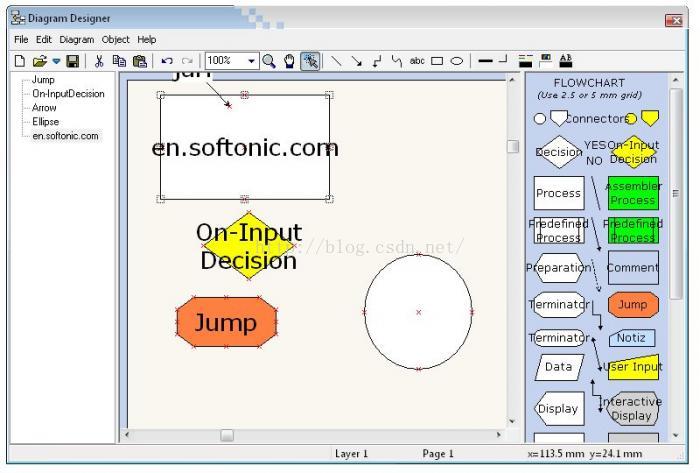The width and height of the screenshot is (700, 473).
Task: Pick the Process template in the palette
Action: (x=559, y=193)
